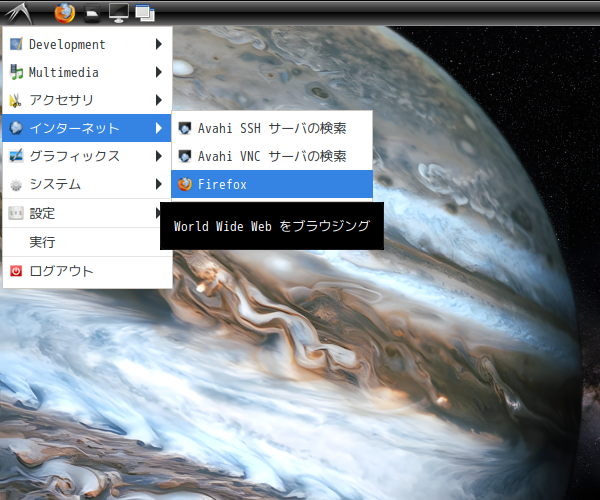Click the システム gear icon

(x=16, y=184)
